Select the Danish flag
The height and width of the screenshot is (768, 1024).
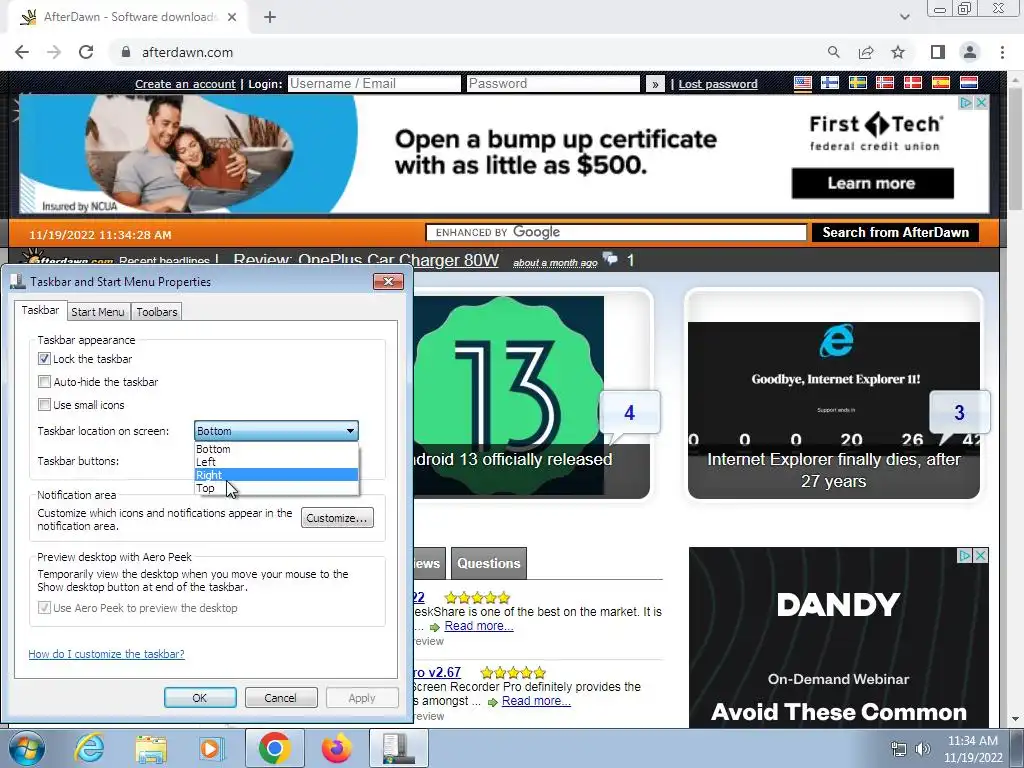coord(912,83)
